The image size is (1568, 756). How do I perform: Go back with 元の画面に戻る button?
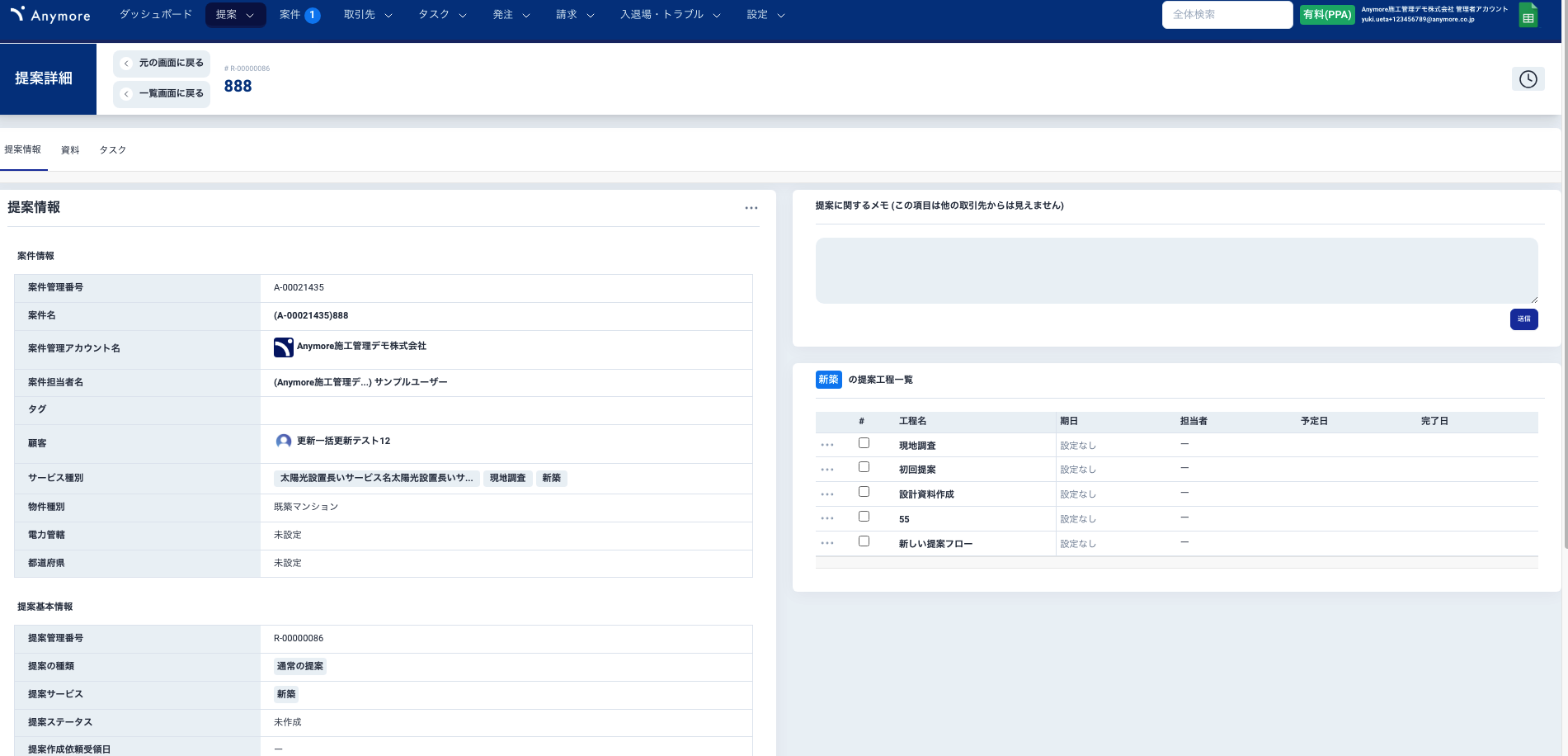162,64
